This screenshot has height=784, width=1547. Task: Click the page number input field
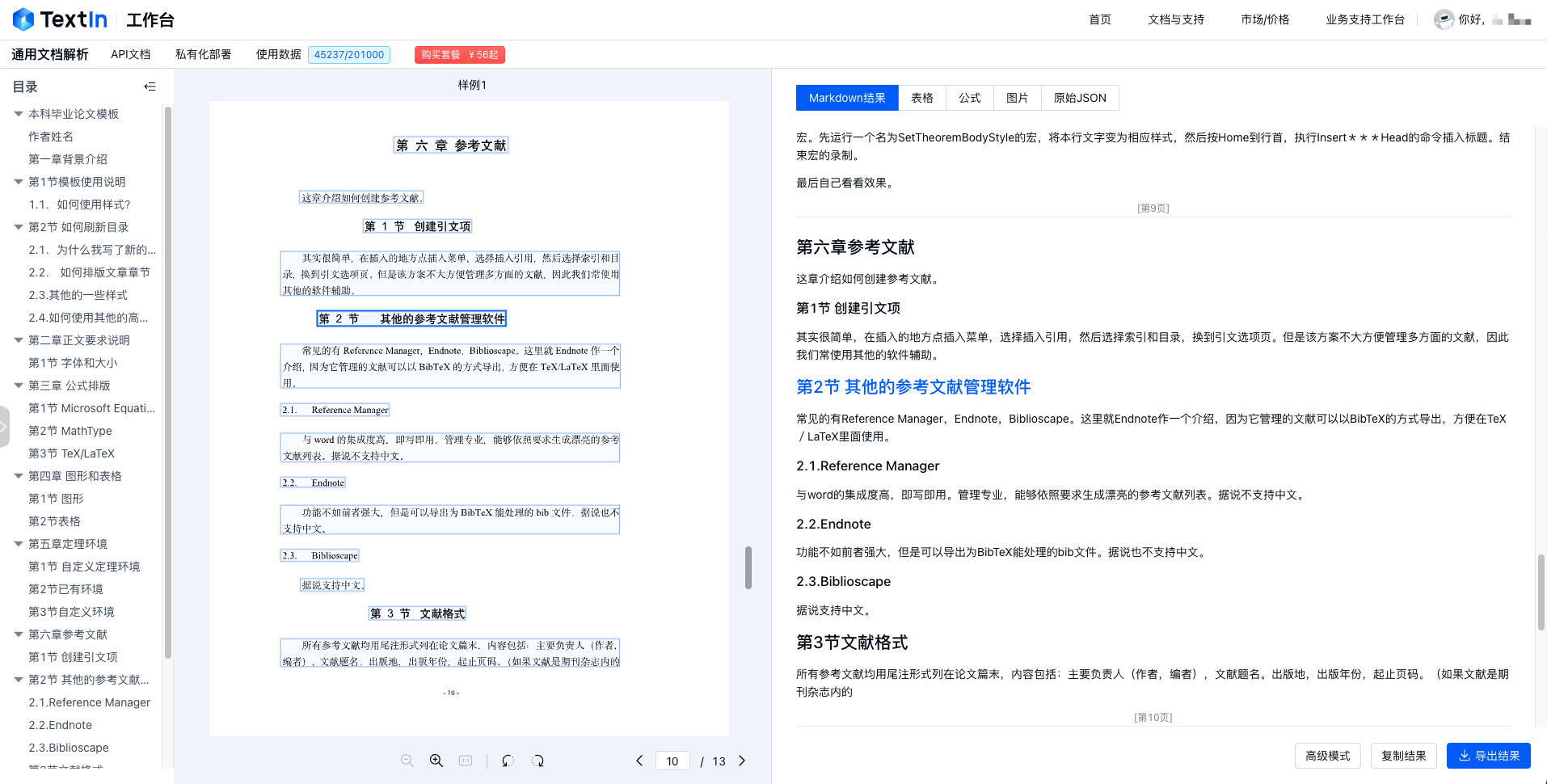672,761
